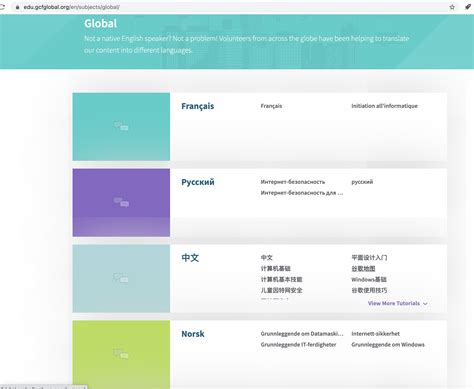
Task: Click the Global page heading
Action: click(101, 23)
